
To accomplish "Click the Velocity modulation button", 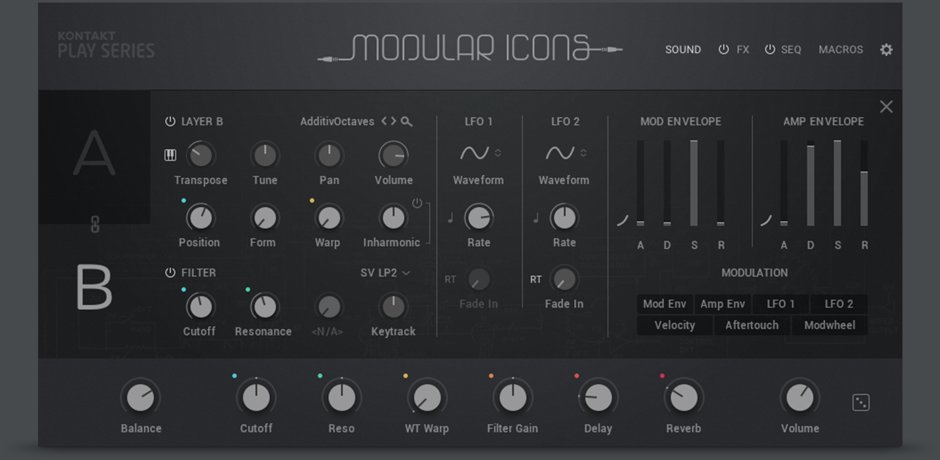I will point(674,326).
